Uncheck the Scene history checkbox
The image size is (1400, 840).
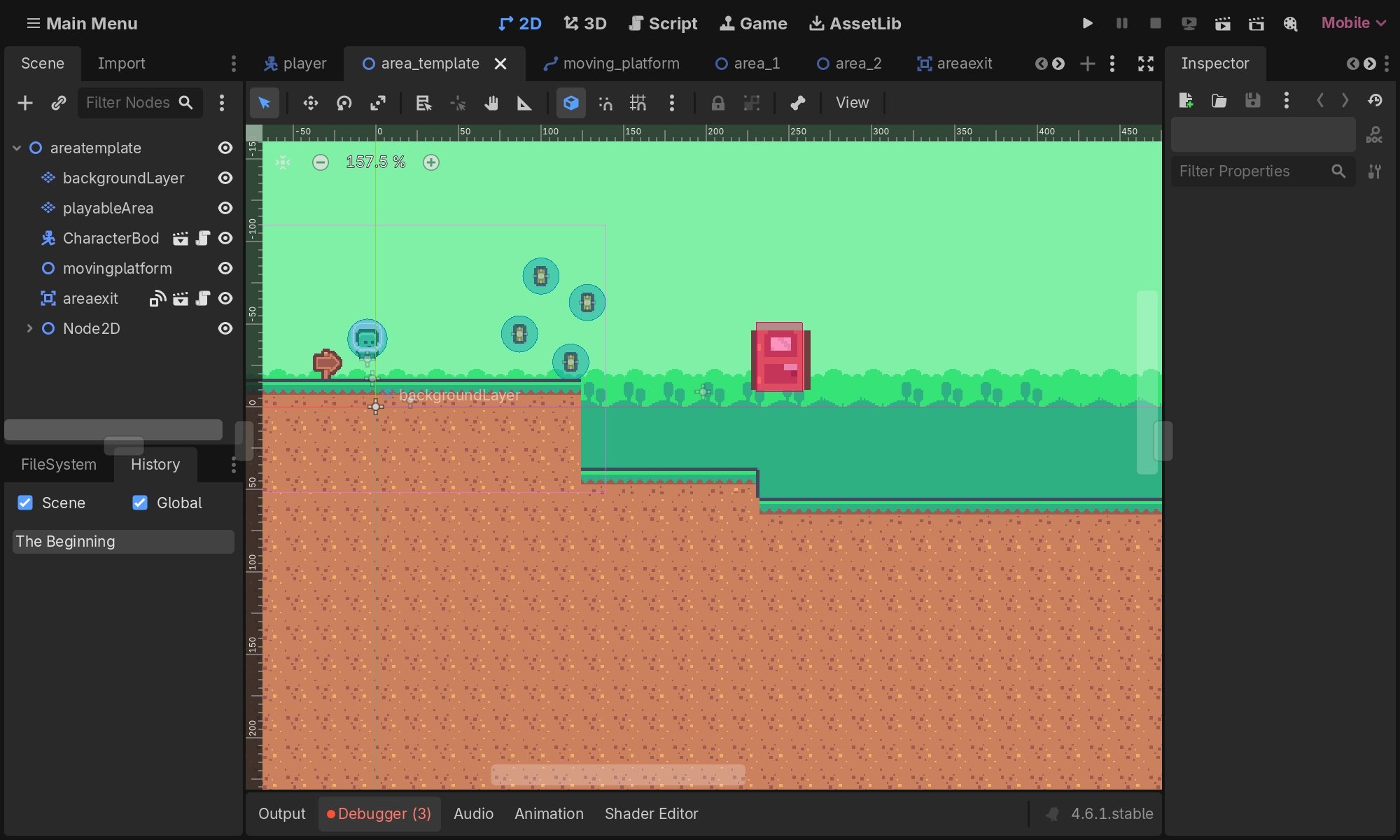[x=25, y=503]
